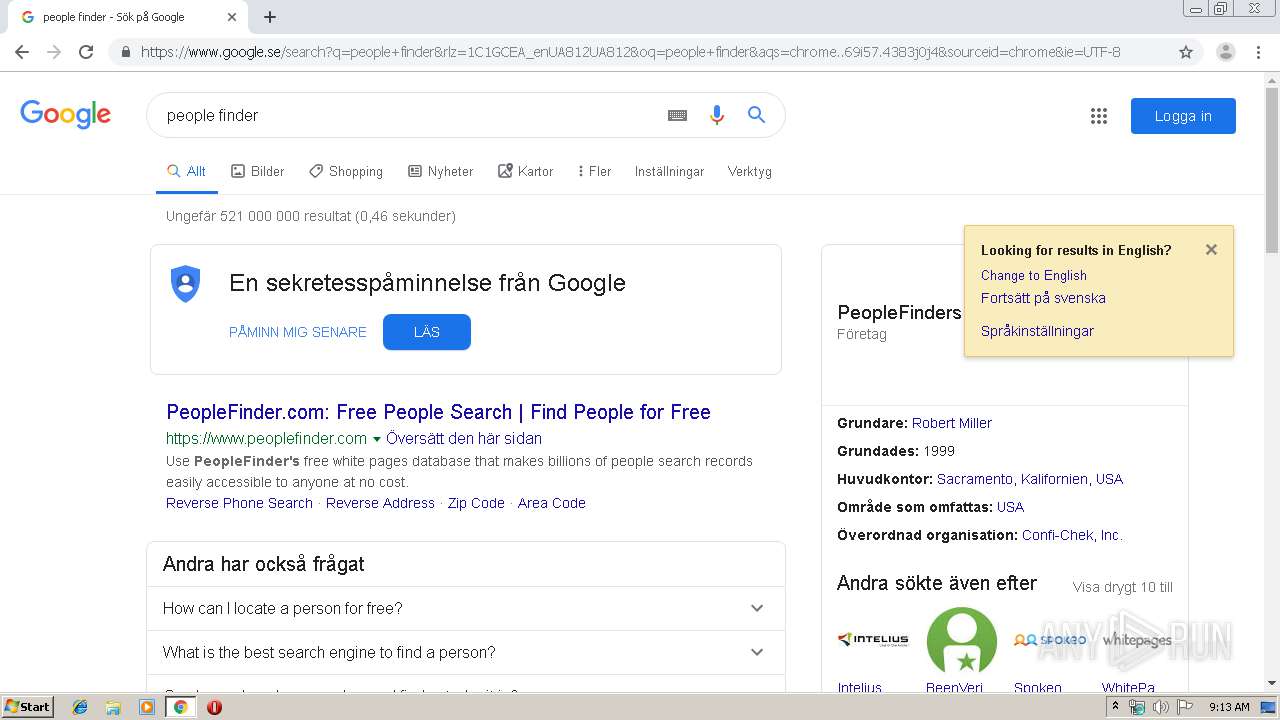Click Översätt den här sidan link
The height and width of the screenshot is (720, 1280).
click(464, 439)
